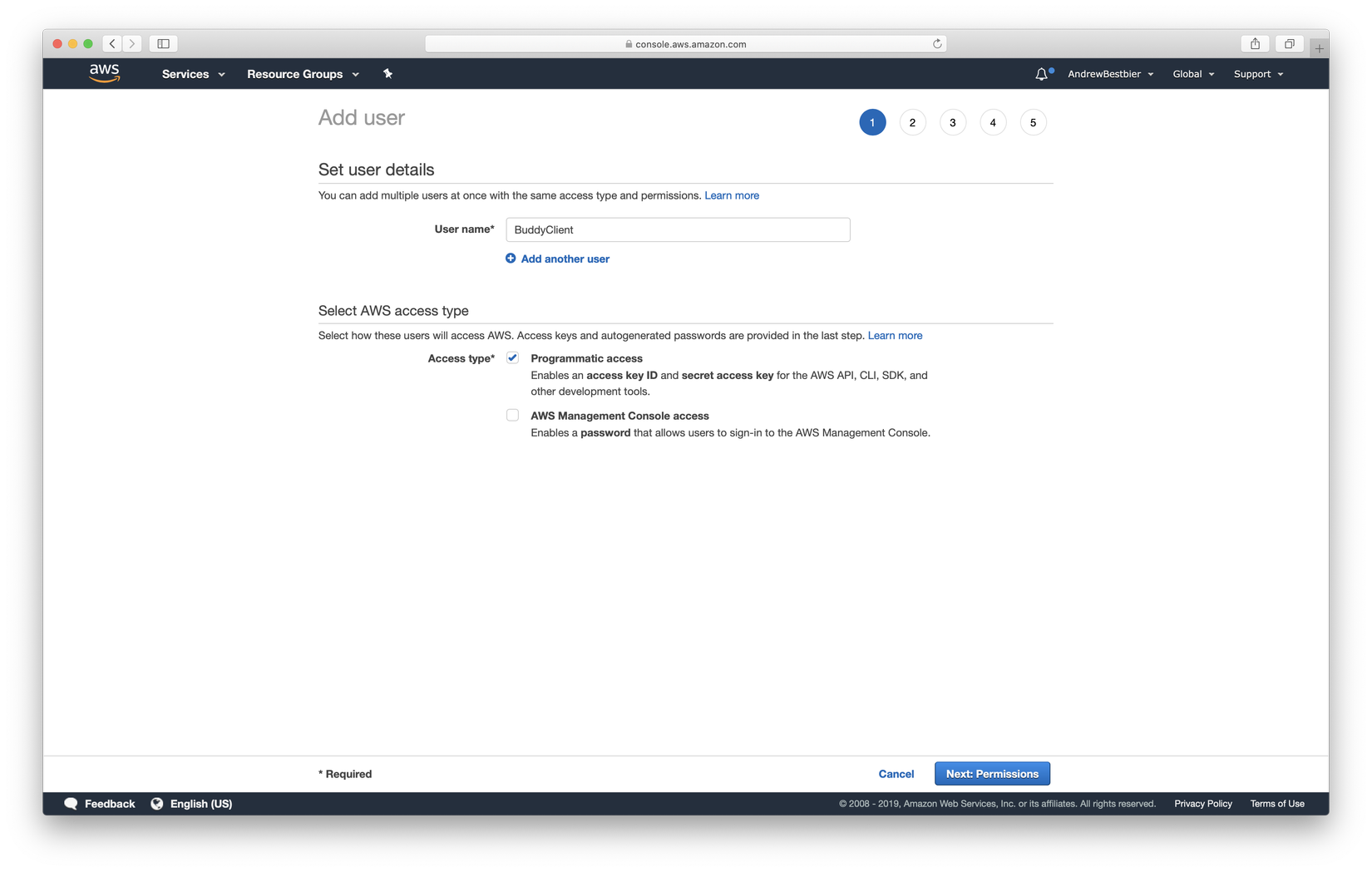
Task: Open the Privacy Policy link
Action: [1203, 804]
